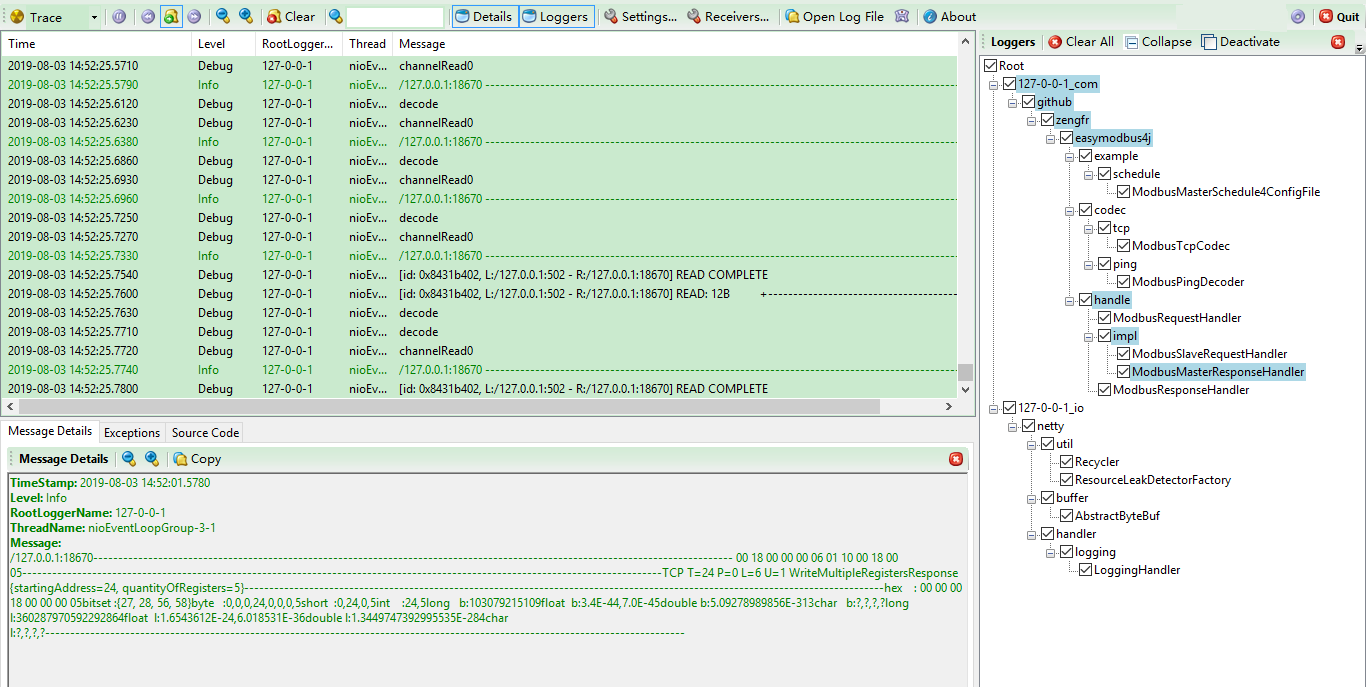Viewport: 1366px width, 687px height.
Task: Close the Message Details panel
Action: [956, 459]
